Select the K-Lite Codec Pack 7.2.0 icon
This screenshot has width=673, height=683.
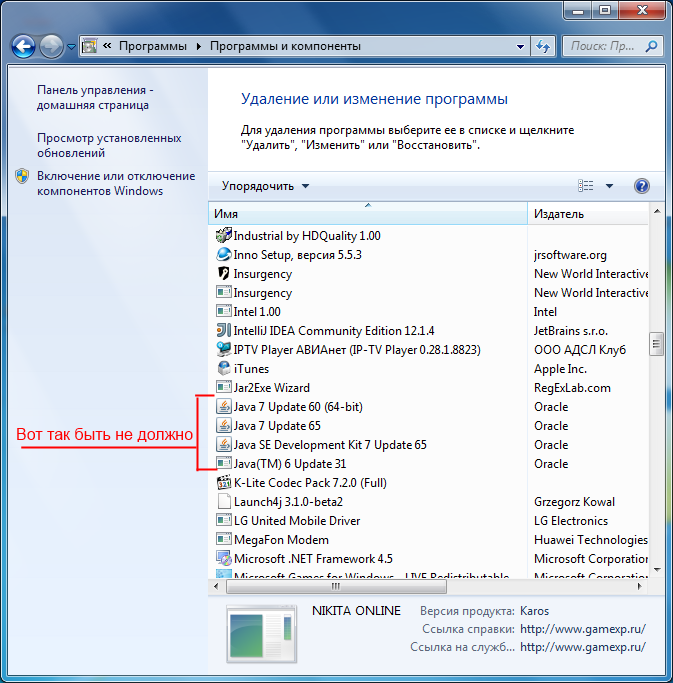pyautogui.click(x=223, y=483)
